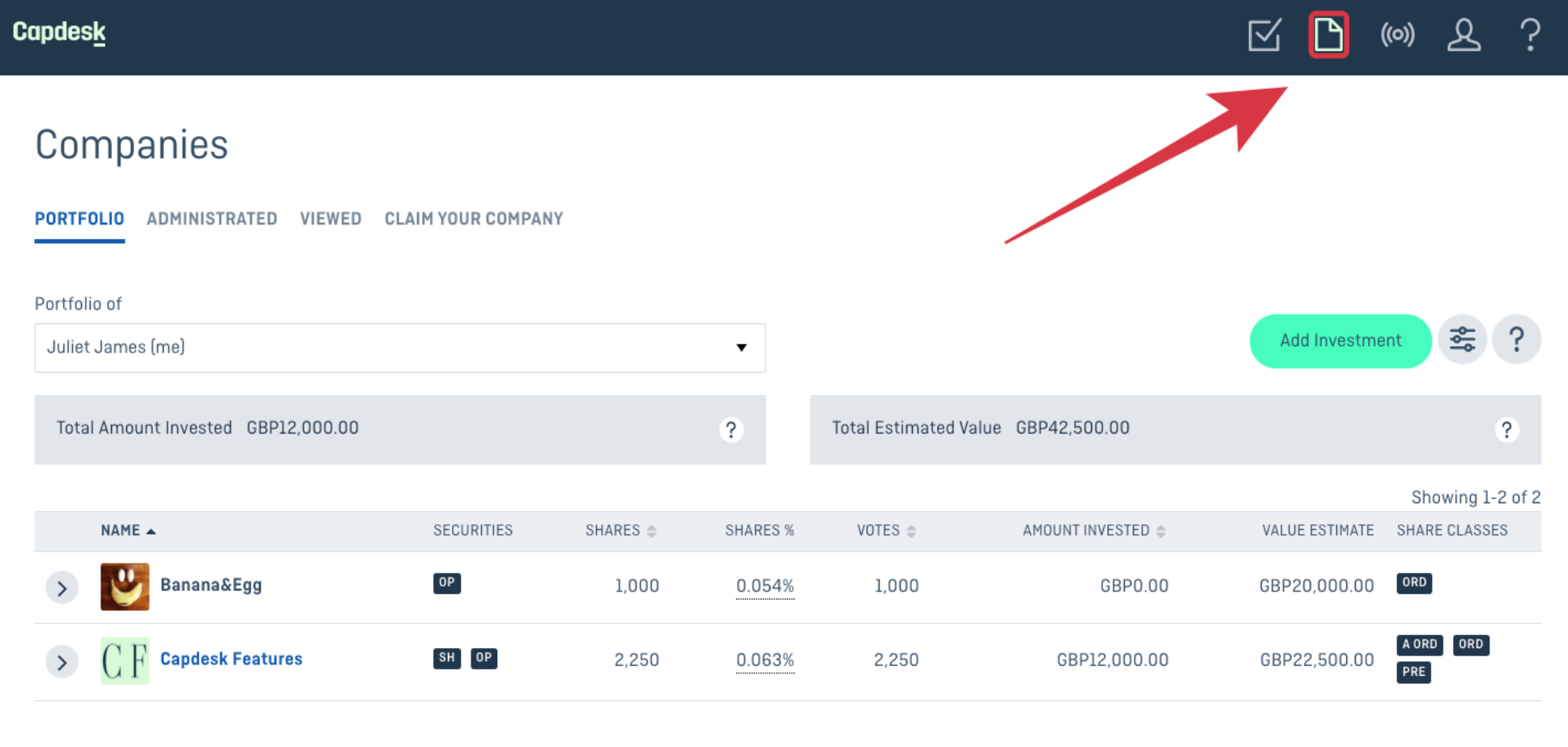Click the Share Classes column header
Image resolution: width=1568 pixels, height=747 pixels.
click(1452, 531)
